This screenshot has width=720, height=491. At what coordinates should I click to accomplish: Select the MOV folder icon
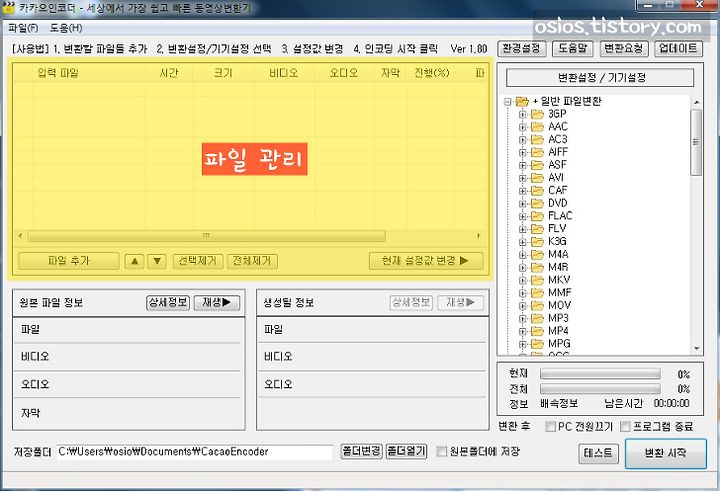pos(537,305)
